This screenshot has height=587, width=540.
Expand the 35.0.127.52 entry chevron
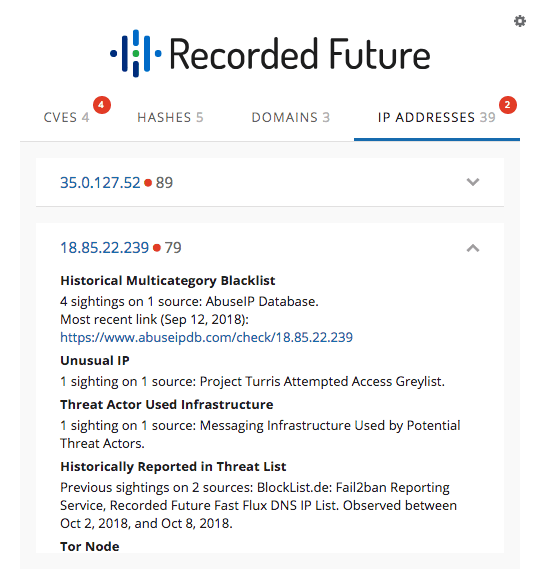tap(473, 182)
